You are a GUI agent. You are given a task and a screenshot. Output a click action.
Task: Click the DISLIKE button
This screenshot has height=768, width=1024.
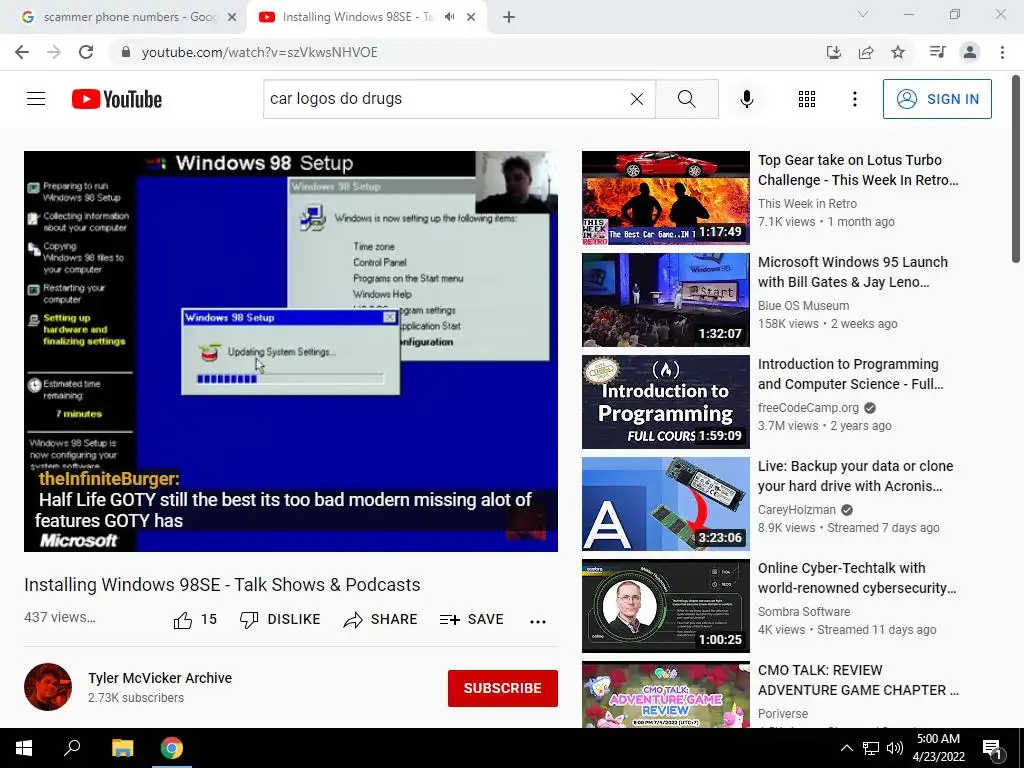(280, 619)
